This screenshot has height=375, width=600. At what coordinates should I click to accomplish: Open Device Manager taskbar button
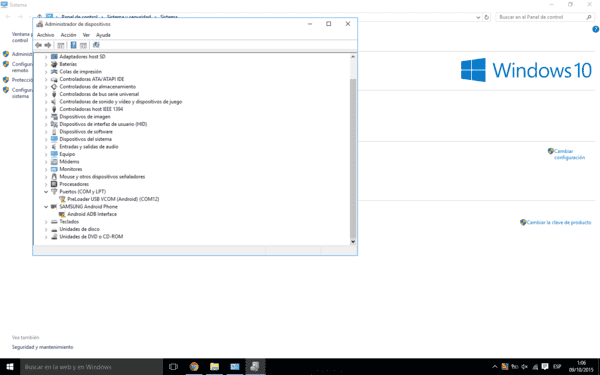255,367
